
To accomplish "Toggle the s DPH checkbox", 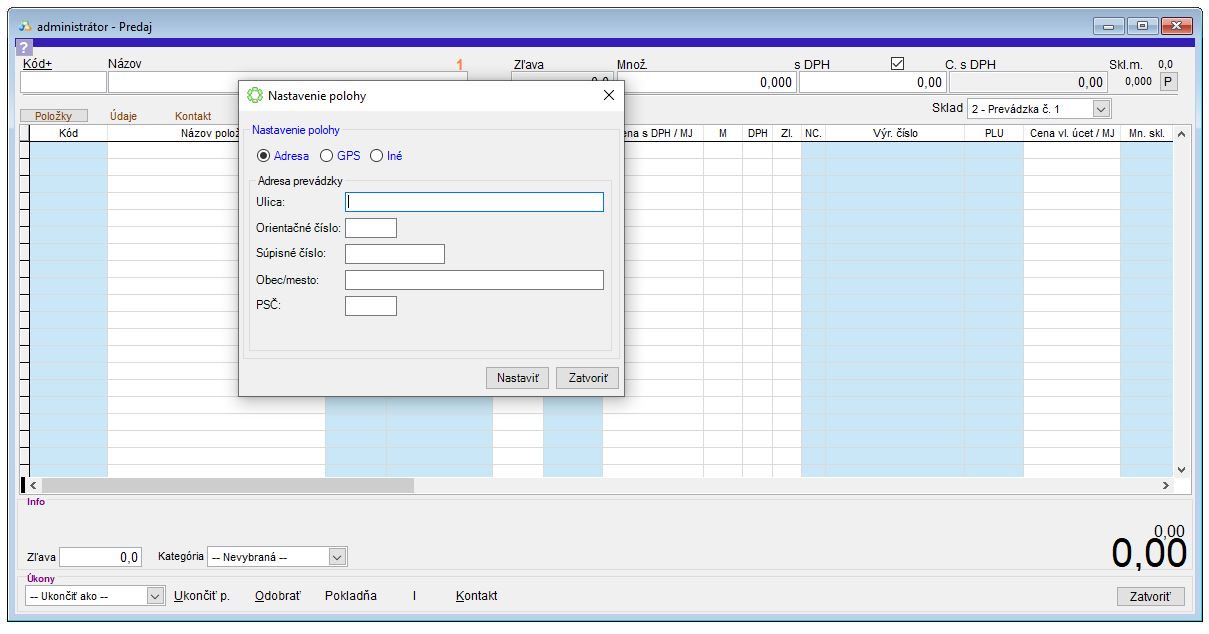I will click(x=897, y=64).
